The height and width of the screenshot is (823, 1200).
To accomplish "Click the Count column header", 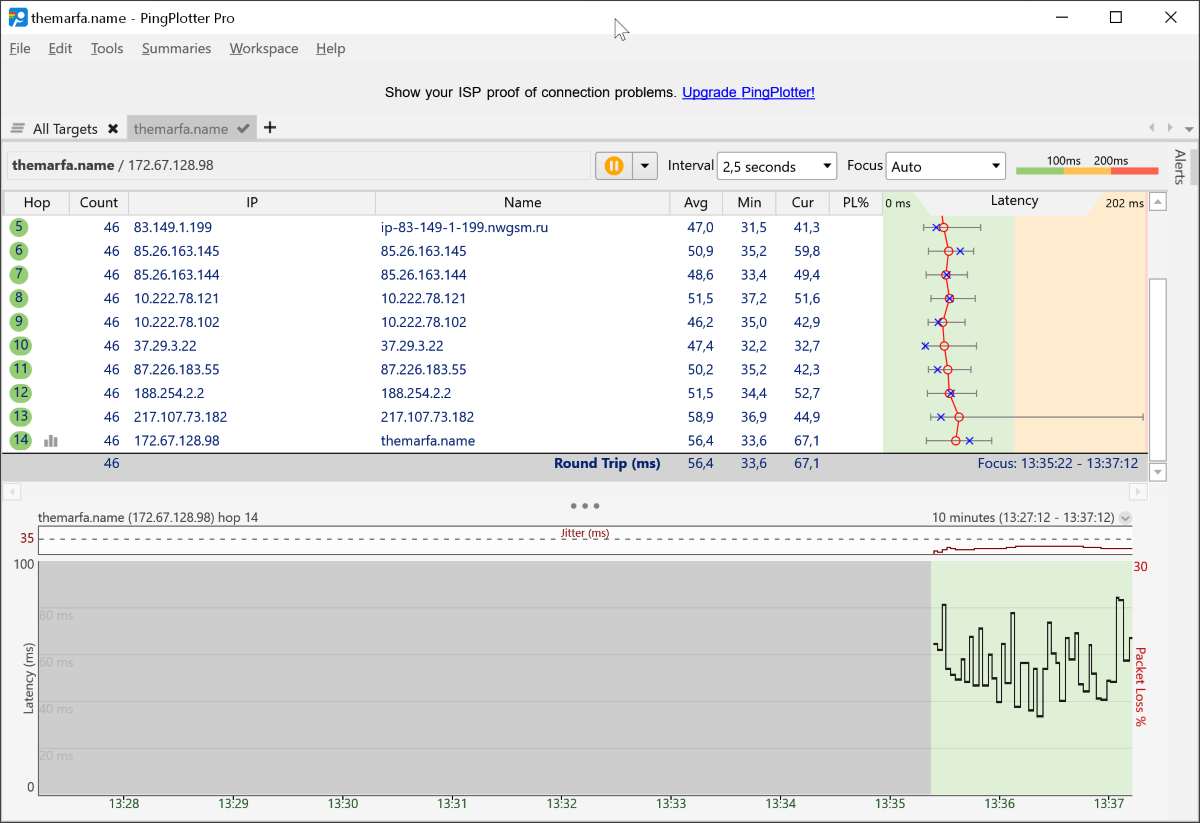I will (99, 202).
